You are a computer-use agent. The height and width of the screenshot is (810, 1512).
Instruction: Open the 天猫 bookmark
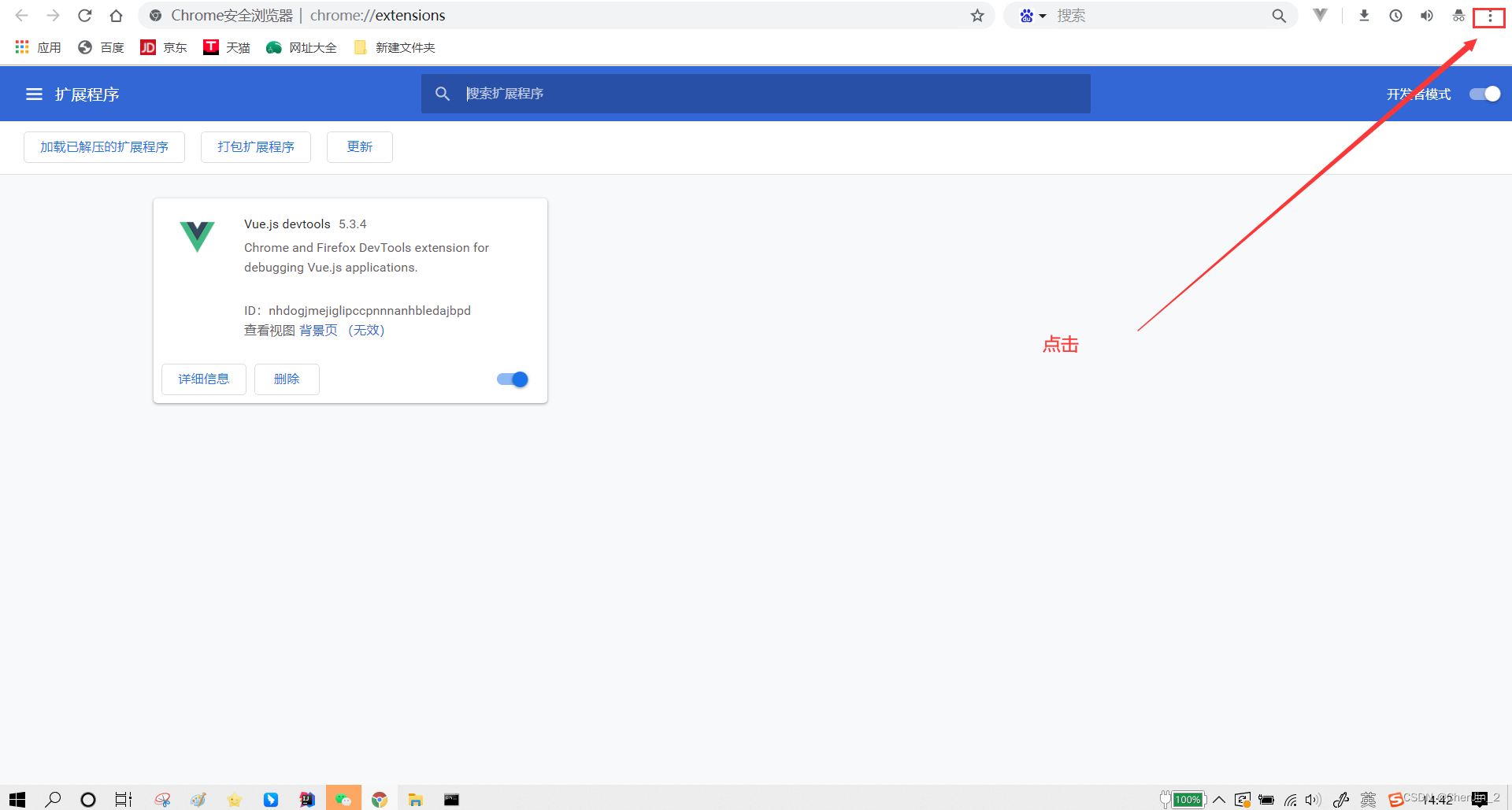[227, 47]
